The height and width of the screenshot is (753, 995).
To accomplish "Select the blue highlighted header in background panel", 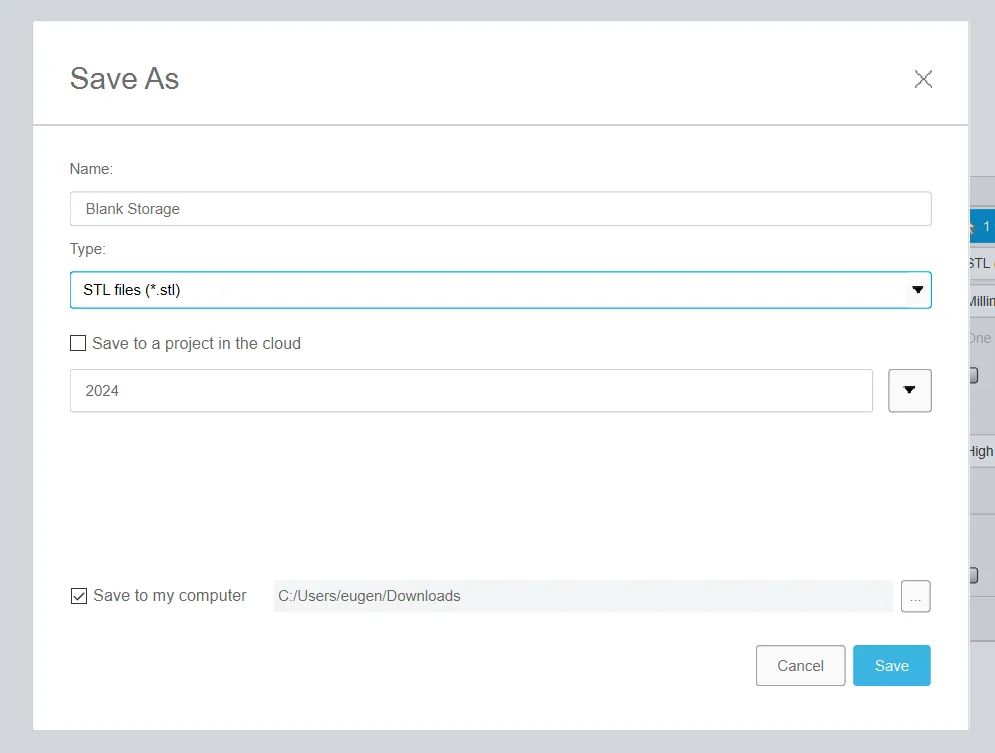I will click(x=982, y=227).
